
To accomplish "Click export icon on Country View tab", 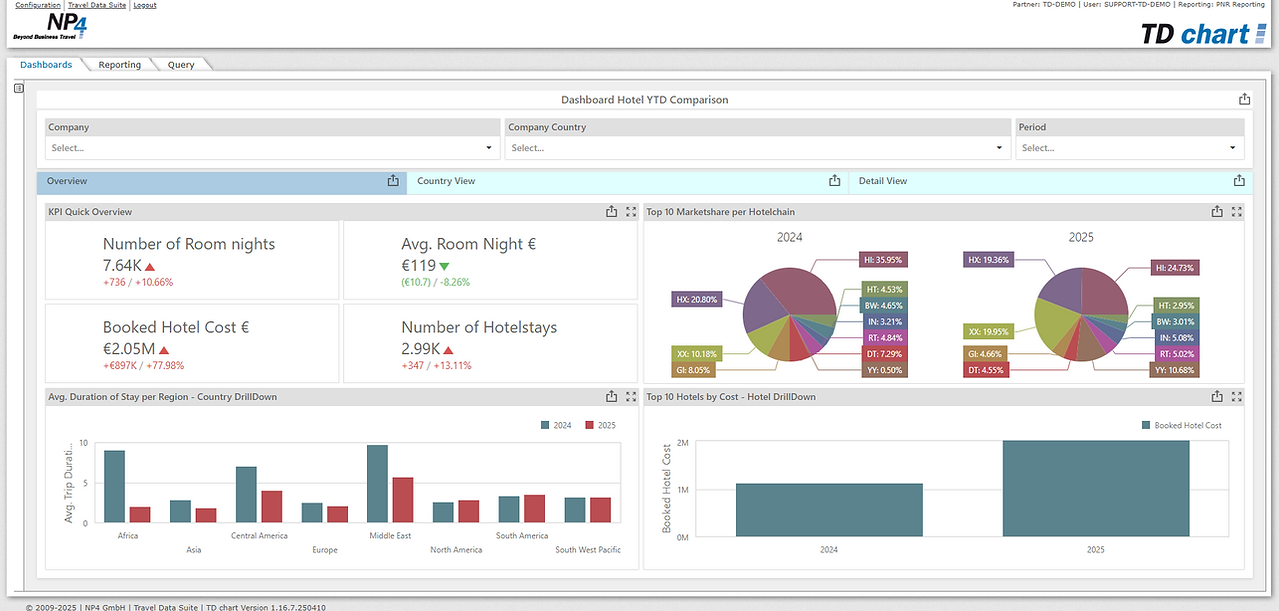I will click(x=834, y=181).
